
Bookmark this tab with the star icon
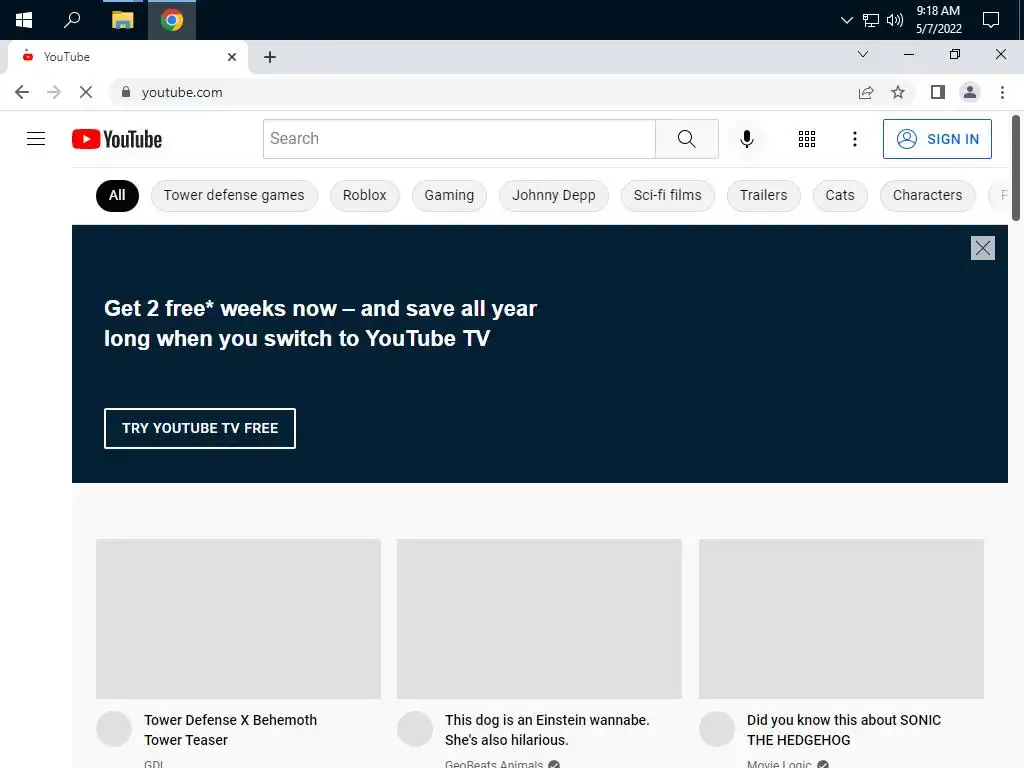coord(898,92)
